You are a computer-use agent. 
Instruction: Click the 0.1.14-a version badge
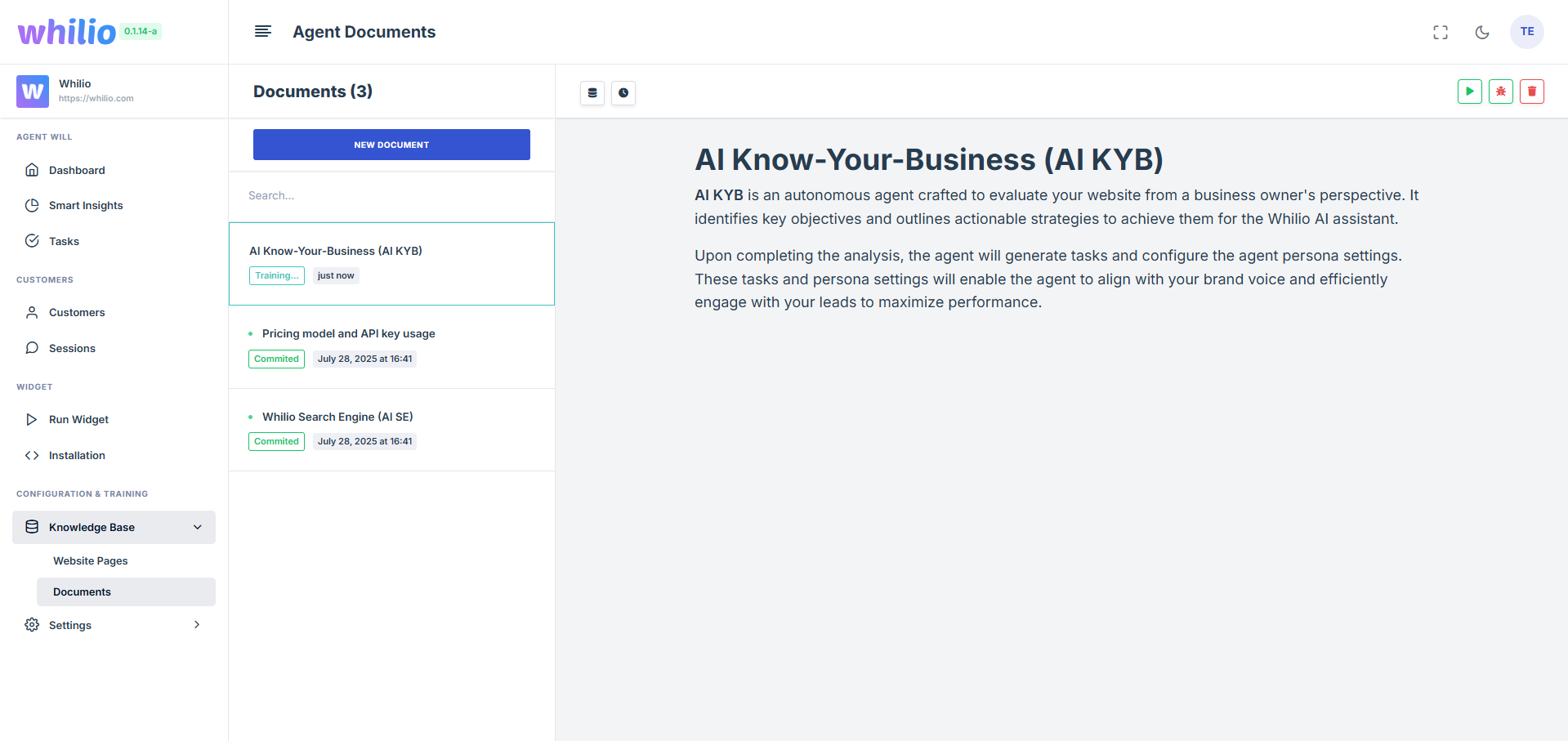click(141, 31)
